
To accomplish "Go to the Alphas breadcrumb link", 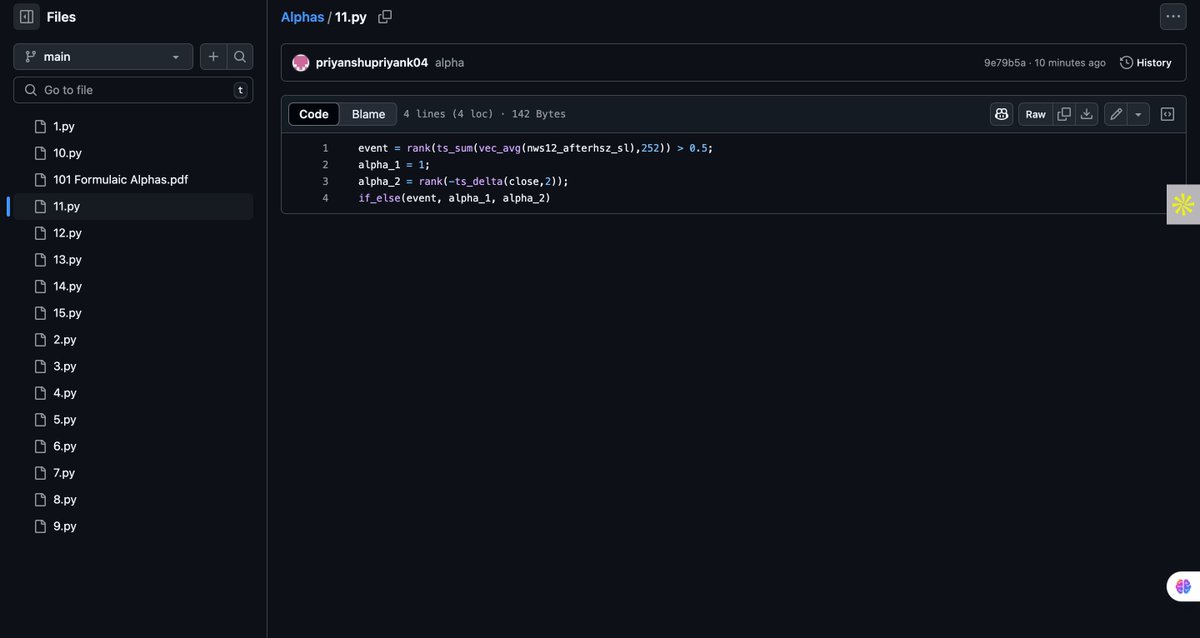I will [302, 17].
